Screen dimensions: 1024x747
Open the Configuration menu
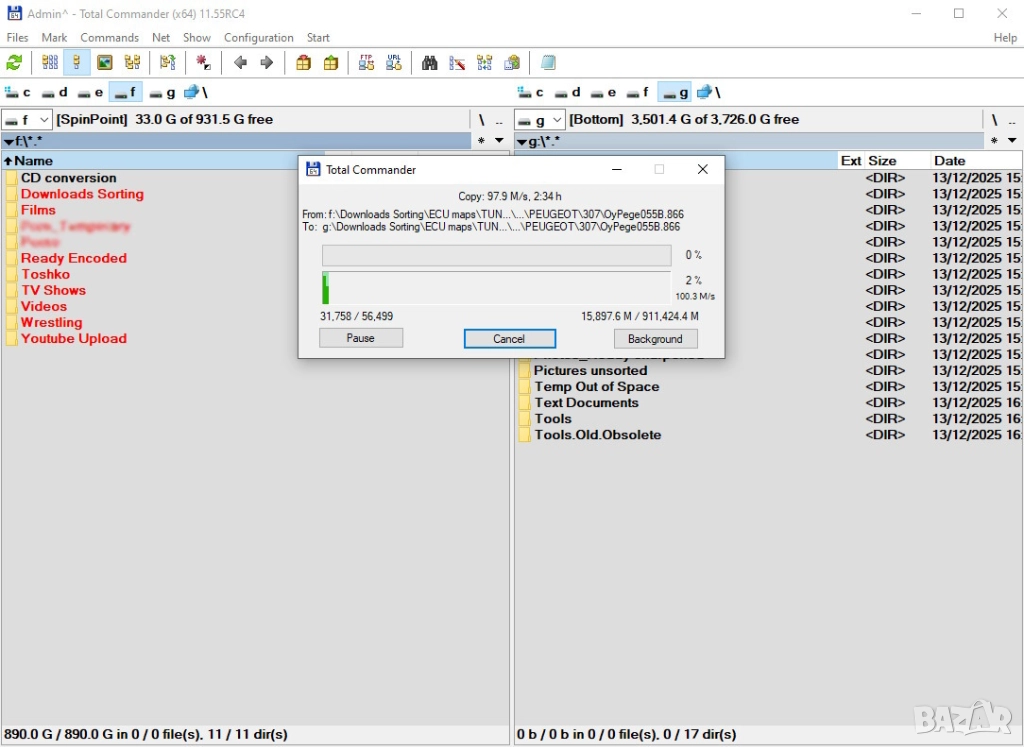click(x=258, y=38)
